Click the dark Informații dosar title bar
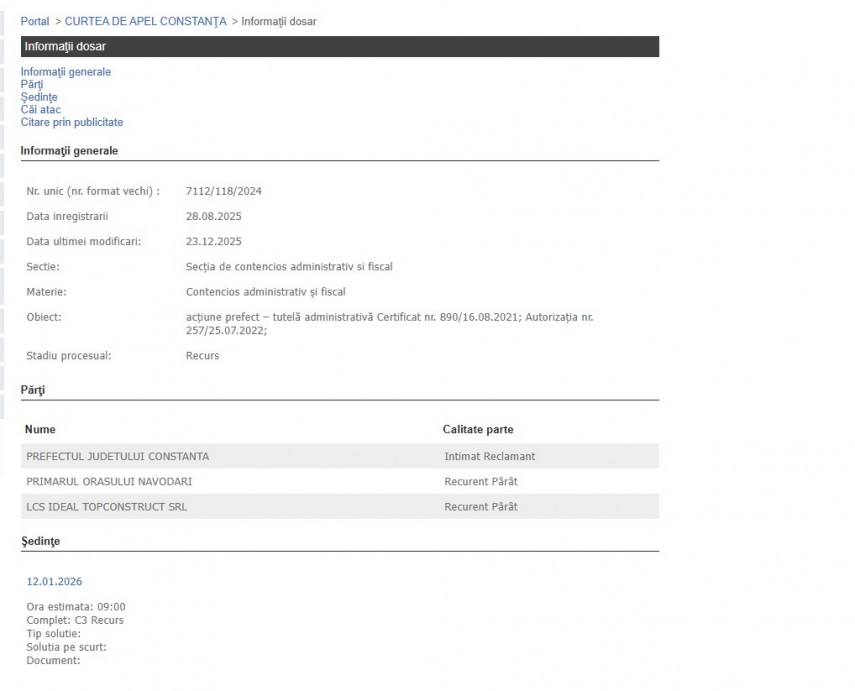Screen dimensions: 855x691 339,46
